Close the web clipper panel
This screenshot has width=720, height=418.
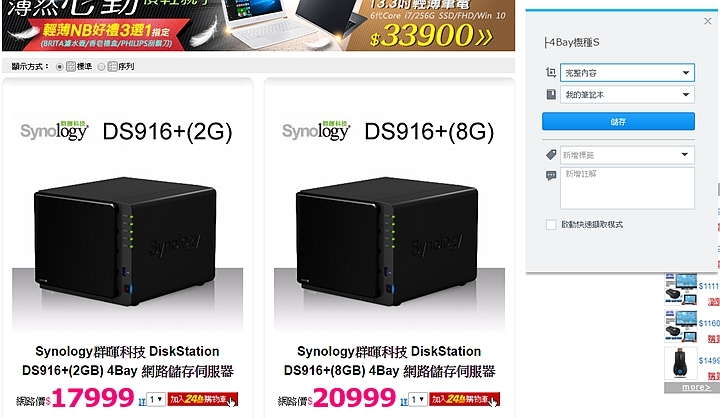[708, 21]
